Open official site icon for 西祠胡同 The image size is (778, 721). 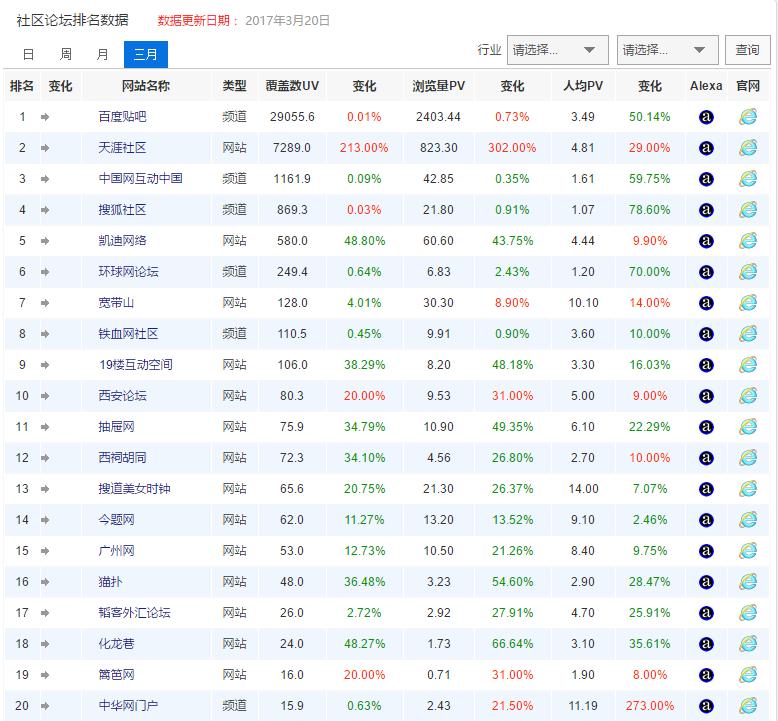[748, 458]
